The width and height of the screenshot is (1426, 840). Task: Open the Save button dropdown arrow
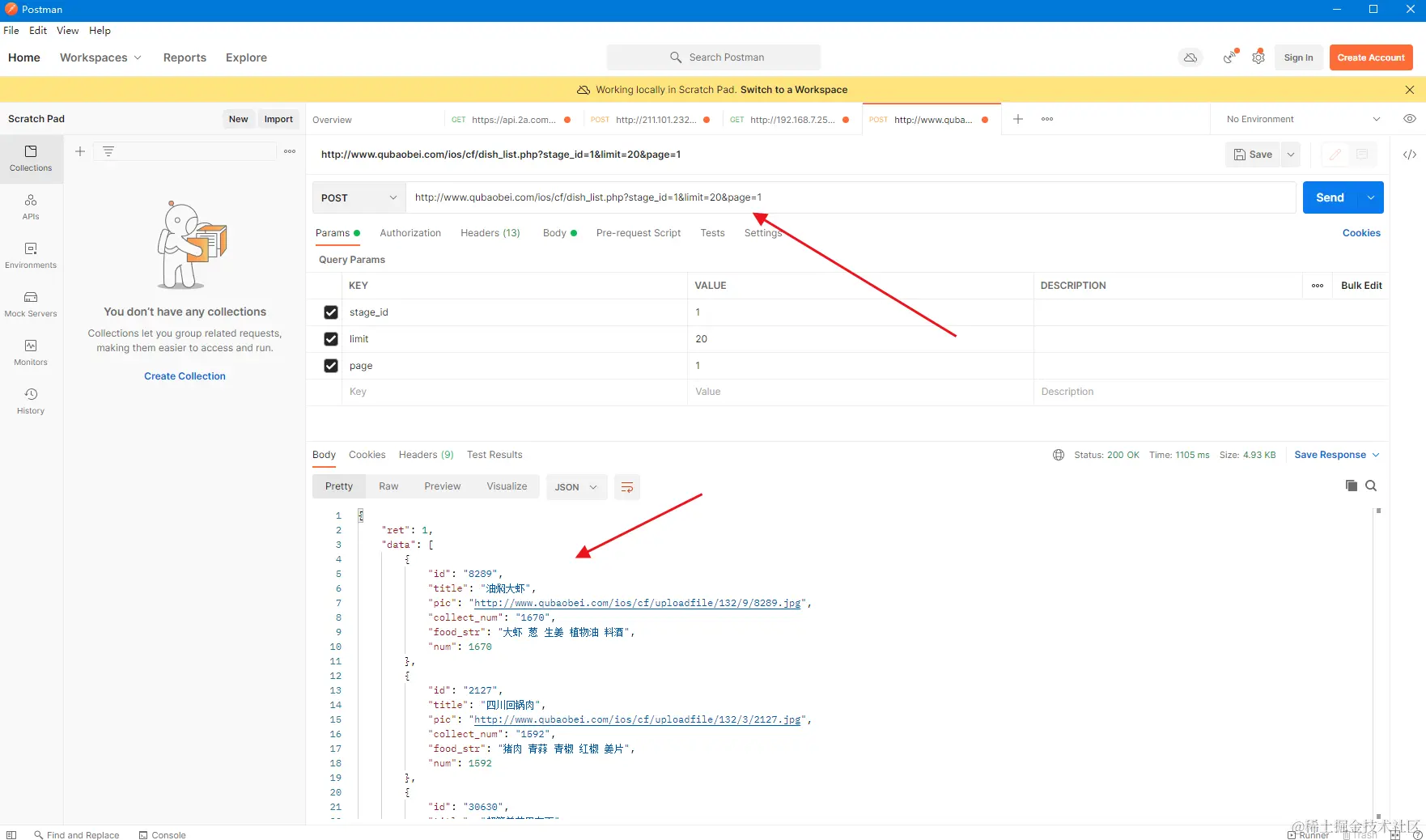pos(1291,155)
